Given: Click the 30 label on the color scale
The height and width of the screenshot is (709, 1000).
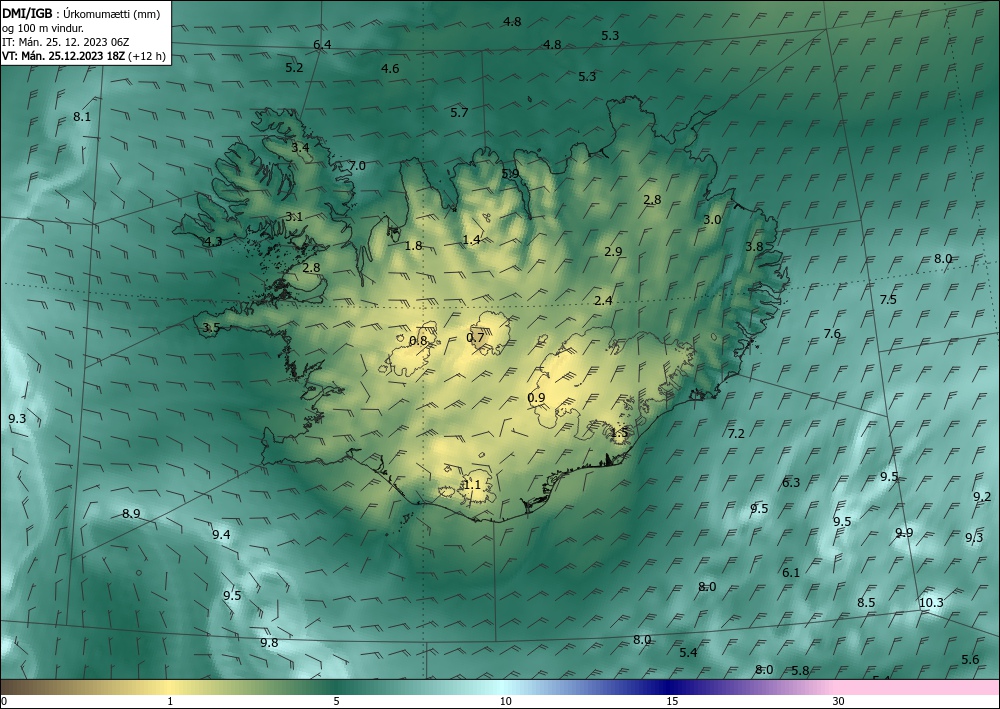Looking at the screenshot, I should click(839, 701).
